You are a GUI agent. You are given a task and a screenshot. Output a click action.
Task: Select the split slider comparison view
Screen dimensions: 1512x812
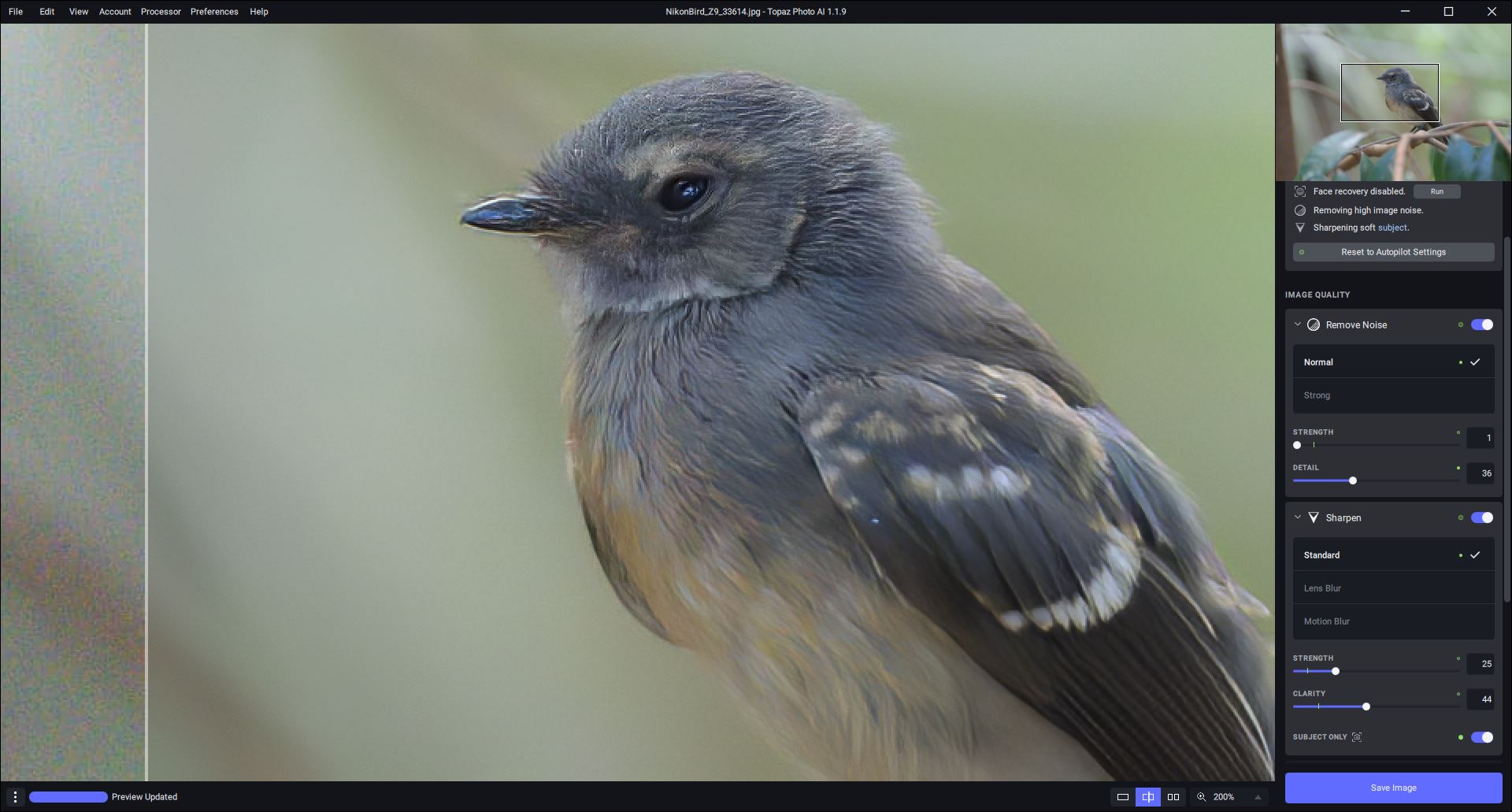point(1148,797)
